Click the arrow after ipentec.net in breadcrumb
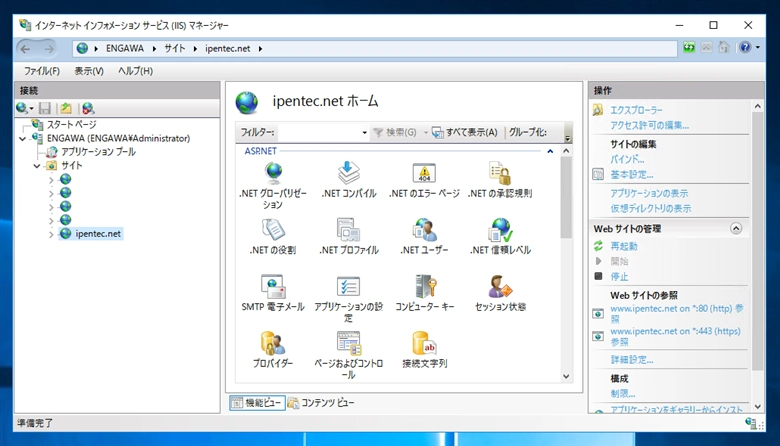 pyautogui.click(x=260, y=49)
